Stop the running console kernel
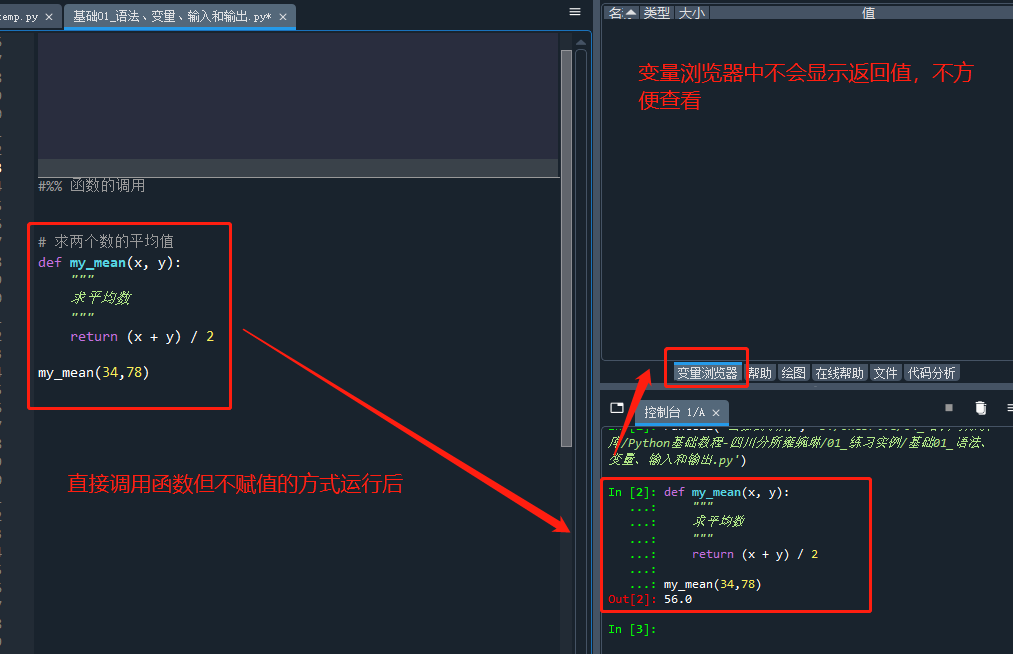This screenshot has height=654, width=1013. [x=948, y=408]
